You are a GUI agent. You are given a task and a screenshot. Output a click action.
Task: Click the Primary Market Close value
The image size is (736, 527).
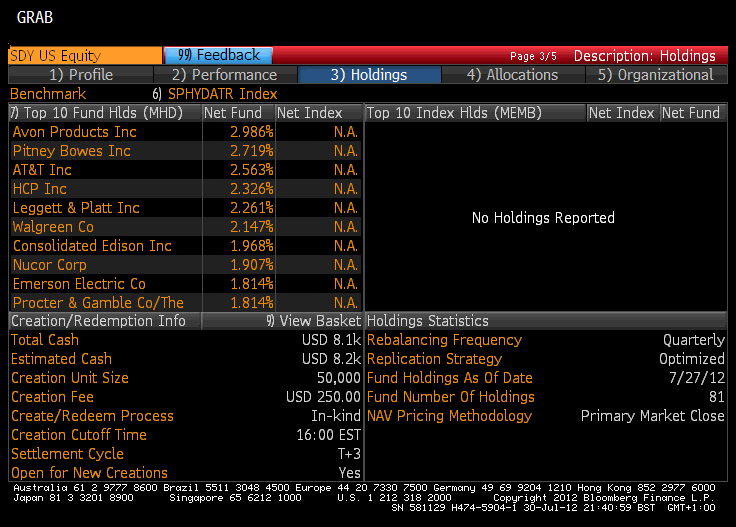coord(652,416)
